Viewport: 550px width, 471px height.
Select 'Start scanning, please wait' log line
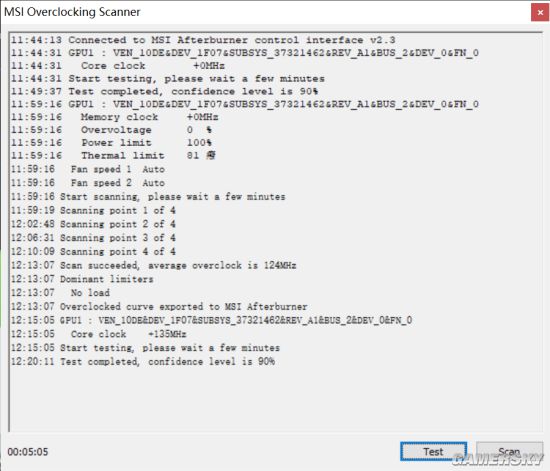pyautogui.click(x=148, y=197)
